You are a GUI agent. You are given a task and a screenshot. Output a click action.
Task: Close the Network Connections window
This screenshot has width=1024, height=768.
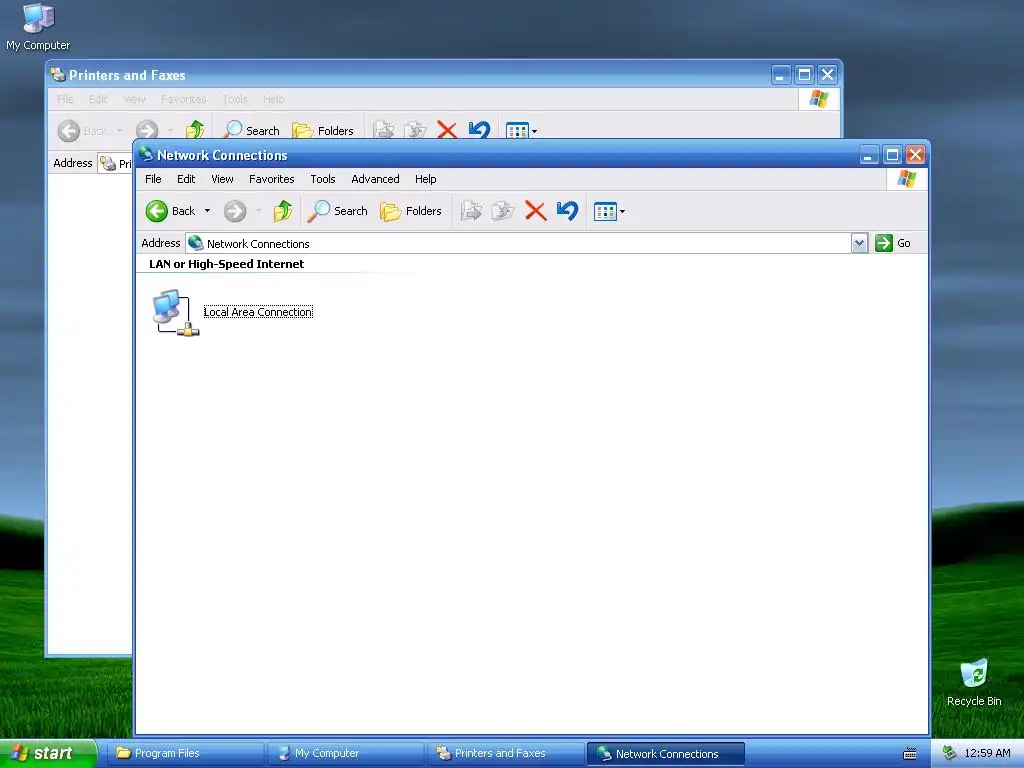pyautogui.click(x=916, y=155)
